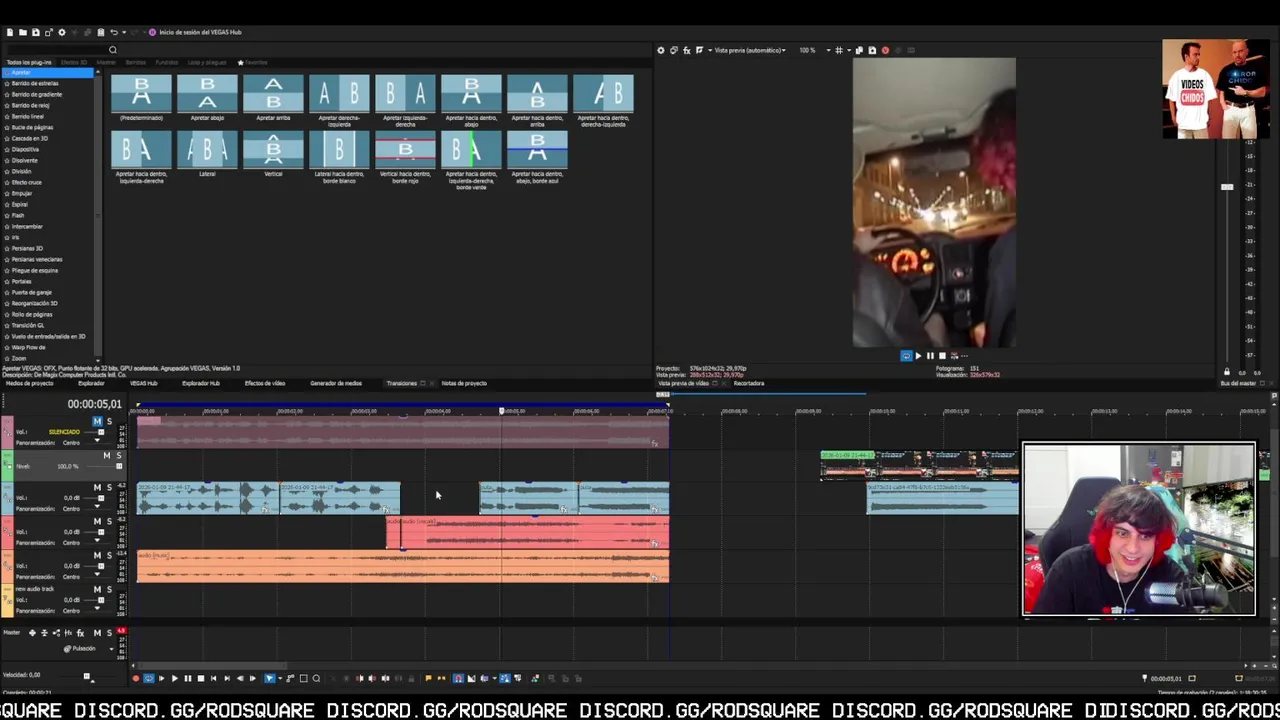Click the record button in transport bar
Screen dimensions: 1280x720
pyautogui.click(x=136, y=678)
